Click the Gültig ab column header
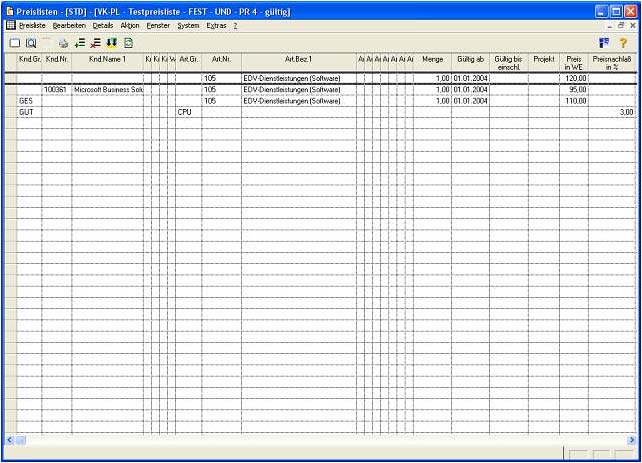Image resolution: width=642 pixels, height=463 pixels. [x=470, y=60]
